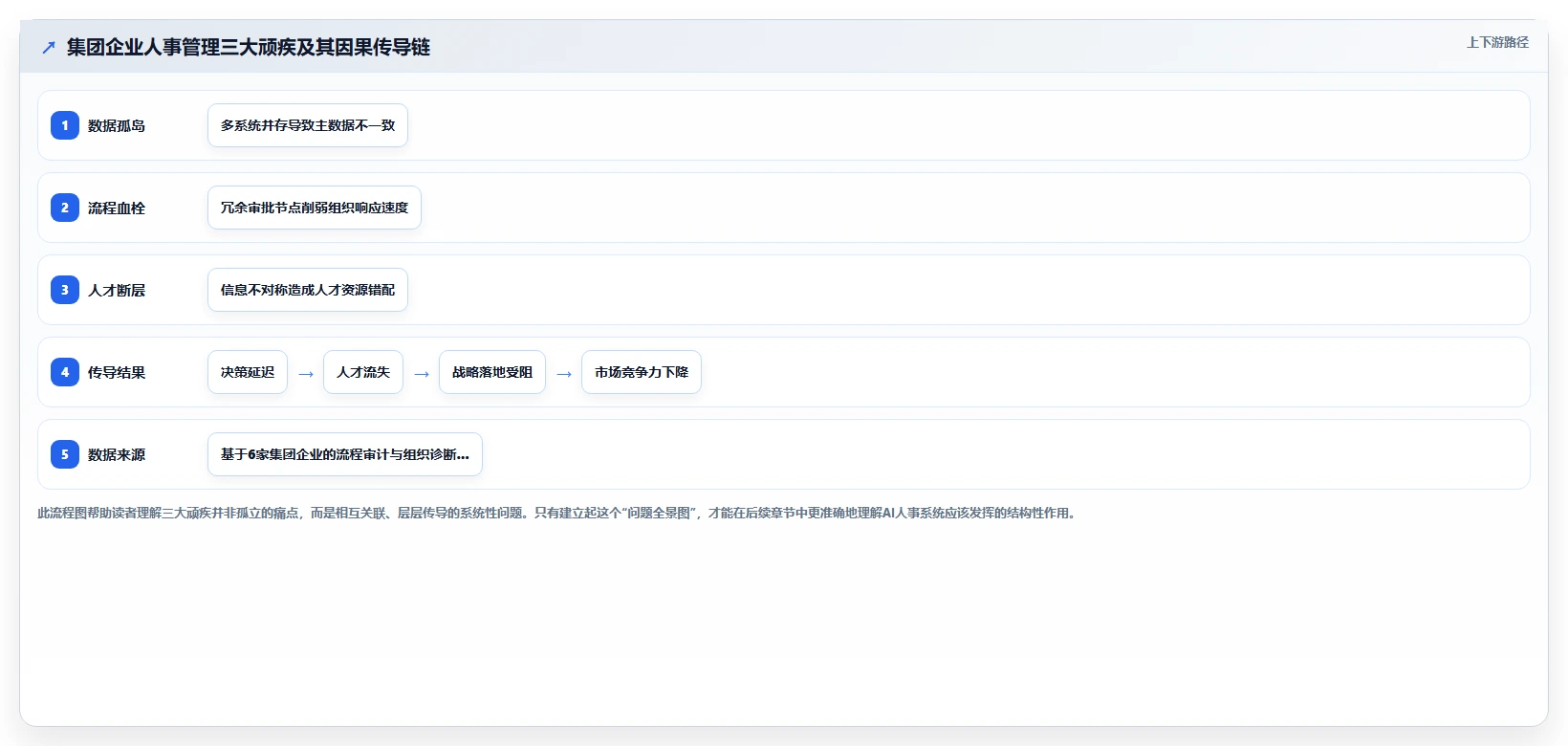Select the 冗余审批节点削弱组织响应速度 box

coord(315,208)
